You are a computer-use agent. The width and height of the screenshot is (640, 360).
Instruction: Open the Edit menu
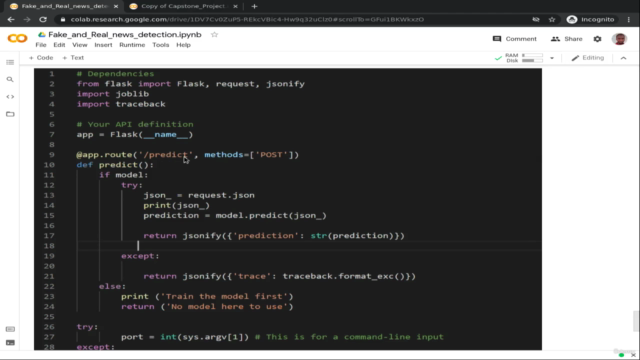coord(59,45)
